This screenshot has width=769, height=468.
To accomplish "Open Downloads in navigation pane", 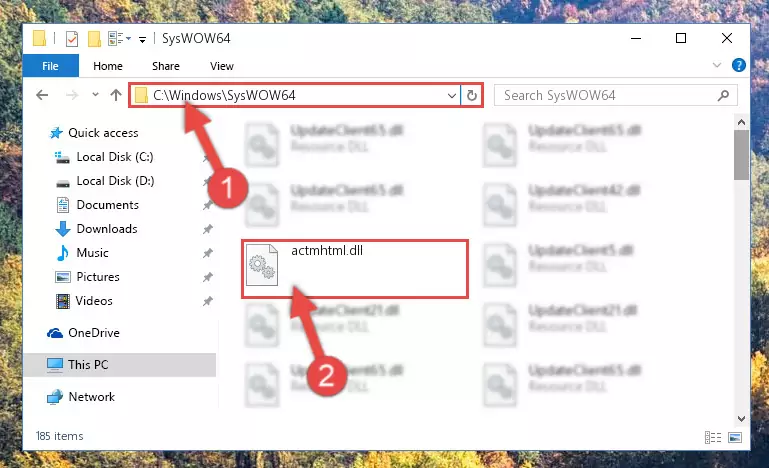I will [x=107, y=229].
